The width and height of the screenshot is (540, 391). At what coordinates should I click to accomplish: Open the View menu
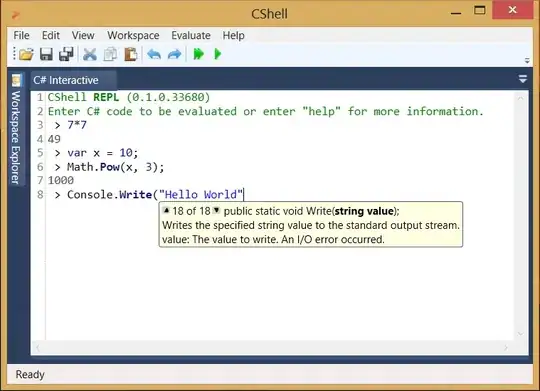pos(83,35)
